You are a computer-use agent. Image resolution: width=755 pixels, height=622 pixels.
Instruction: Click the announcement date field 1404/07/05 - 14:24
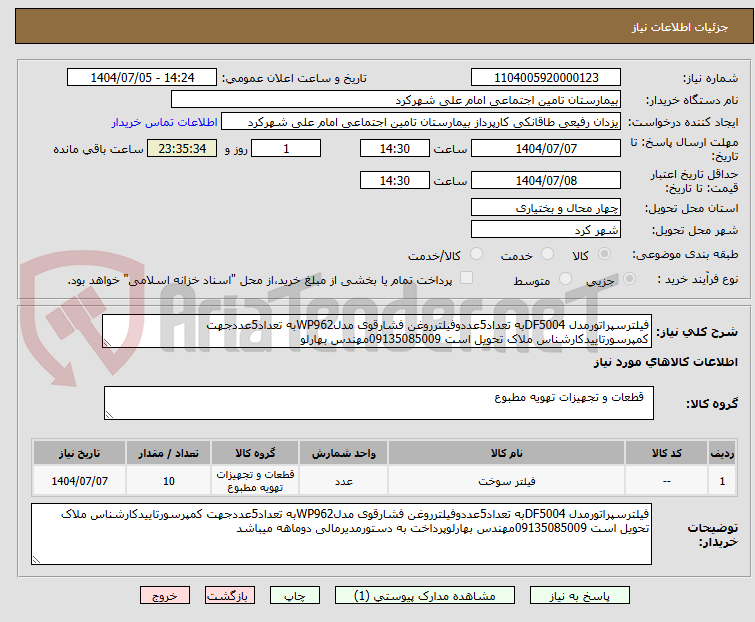(142, 78)
